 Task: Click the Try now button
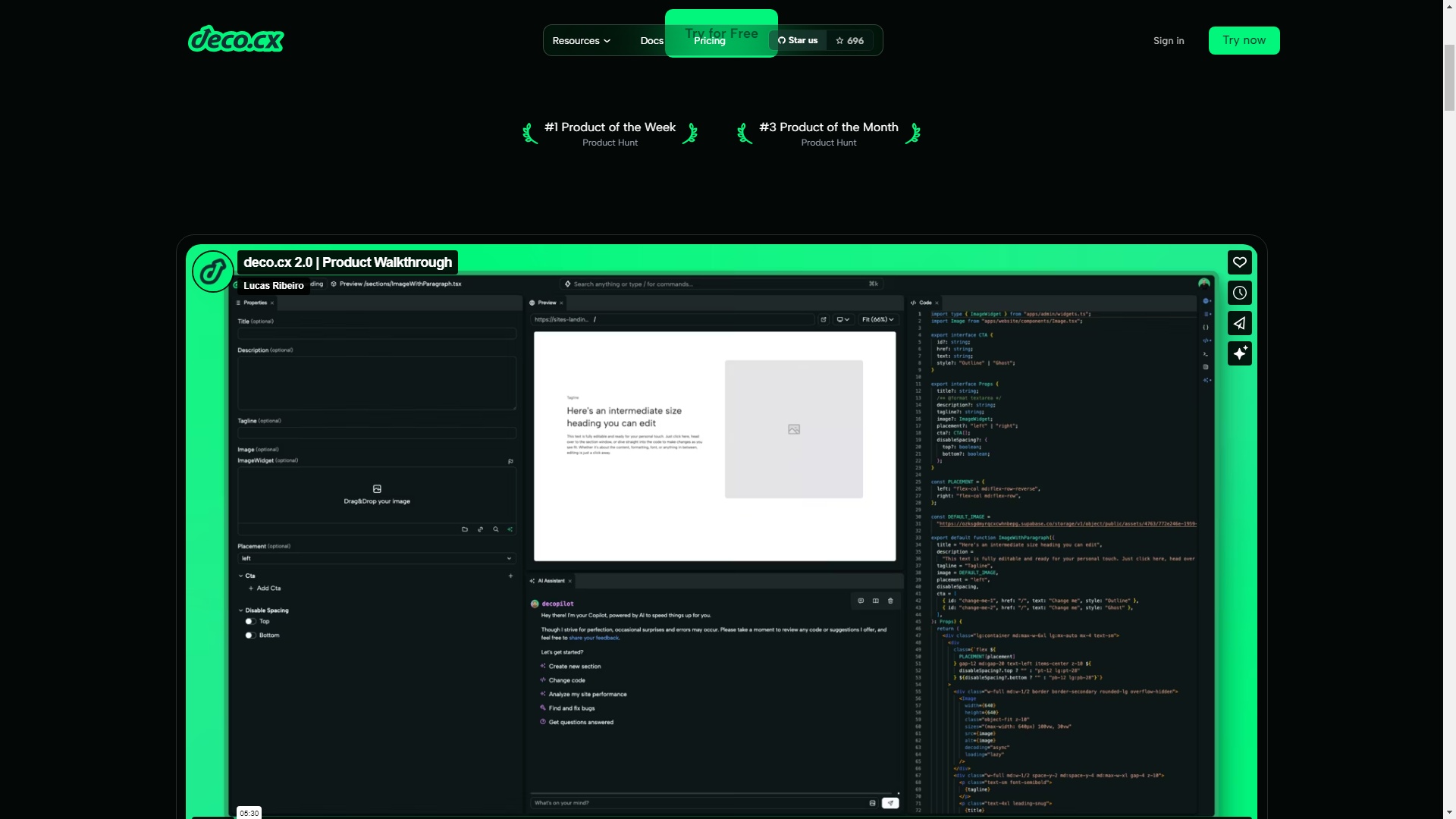(1244, 40)
